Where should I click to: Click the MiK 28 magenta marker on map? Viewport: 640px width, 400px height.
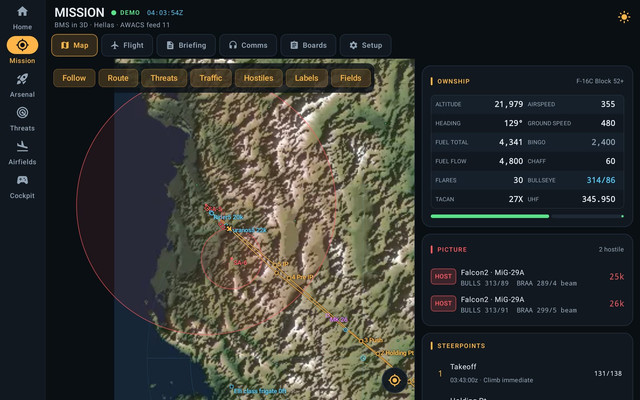pos(337,319)
